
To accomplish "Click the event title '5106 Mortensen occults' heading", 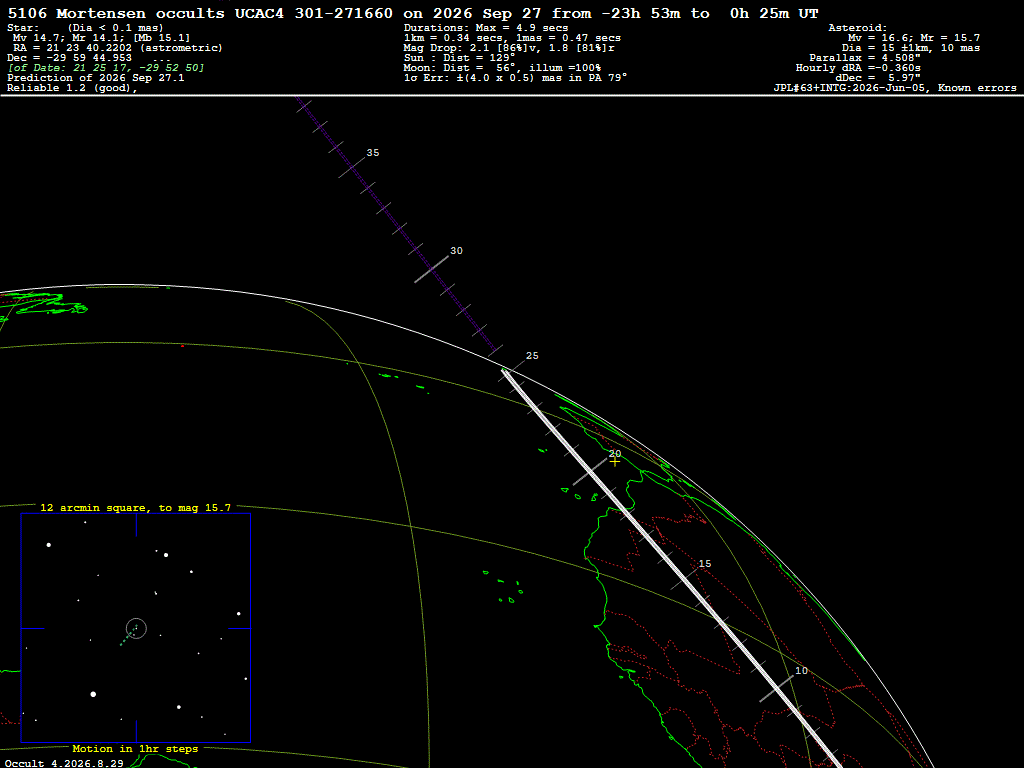I will pyautogui.click(x=116, y=13).
